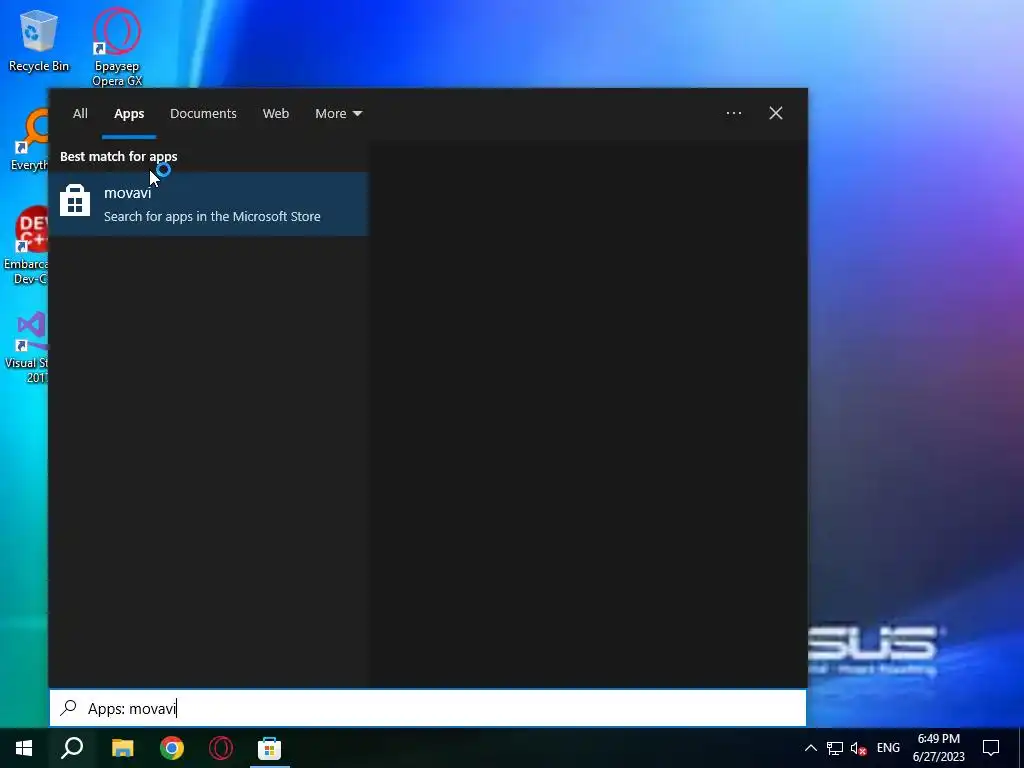The width and height of the screenshot is (1024, 768).
Task: Open the network status tray icon
Action: click(x=835, y=748)
